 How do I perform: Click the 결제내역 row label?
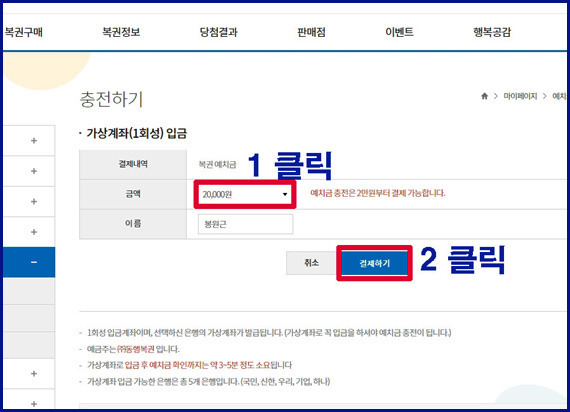[x=133, y=164]
